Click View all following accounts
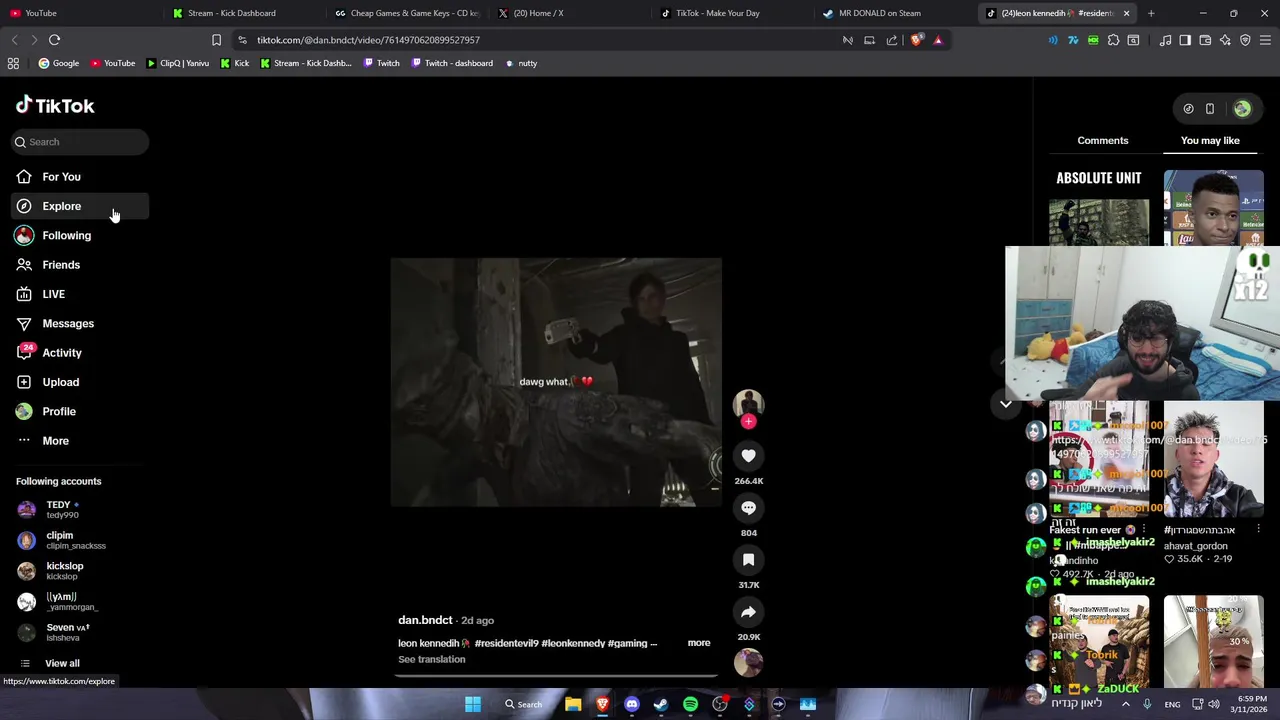1280x720 pixels. [x=62, y=664]
